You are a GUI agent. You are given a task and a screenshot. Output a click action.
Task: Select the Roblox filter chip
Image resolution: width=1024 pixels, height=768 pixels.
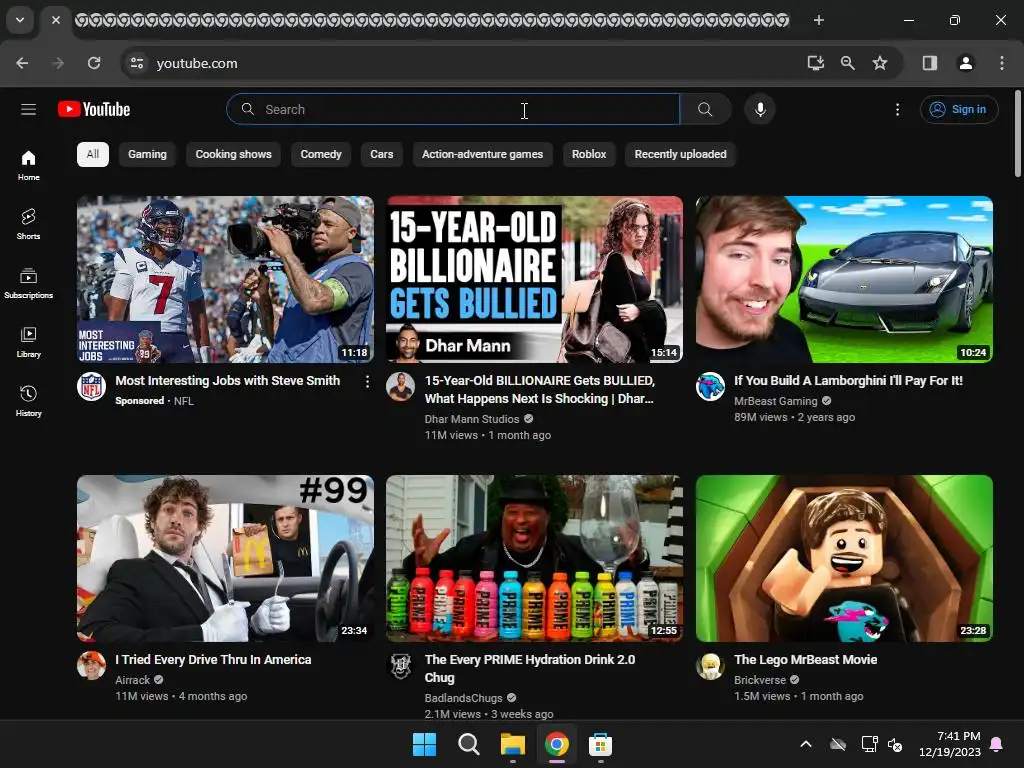click(x=588, y=154)
